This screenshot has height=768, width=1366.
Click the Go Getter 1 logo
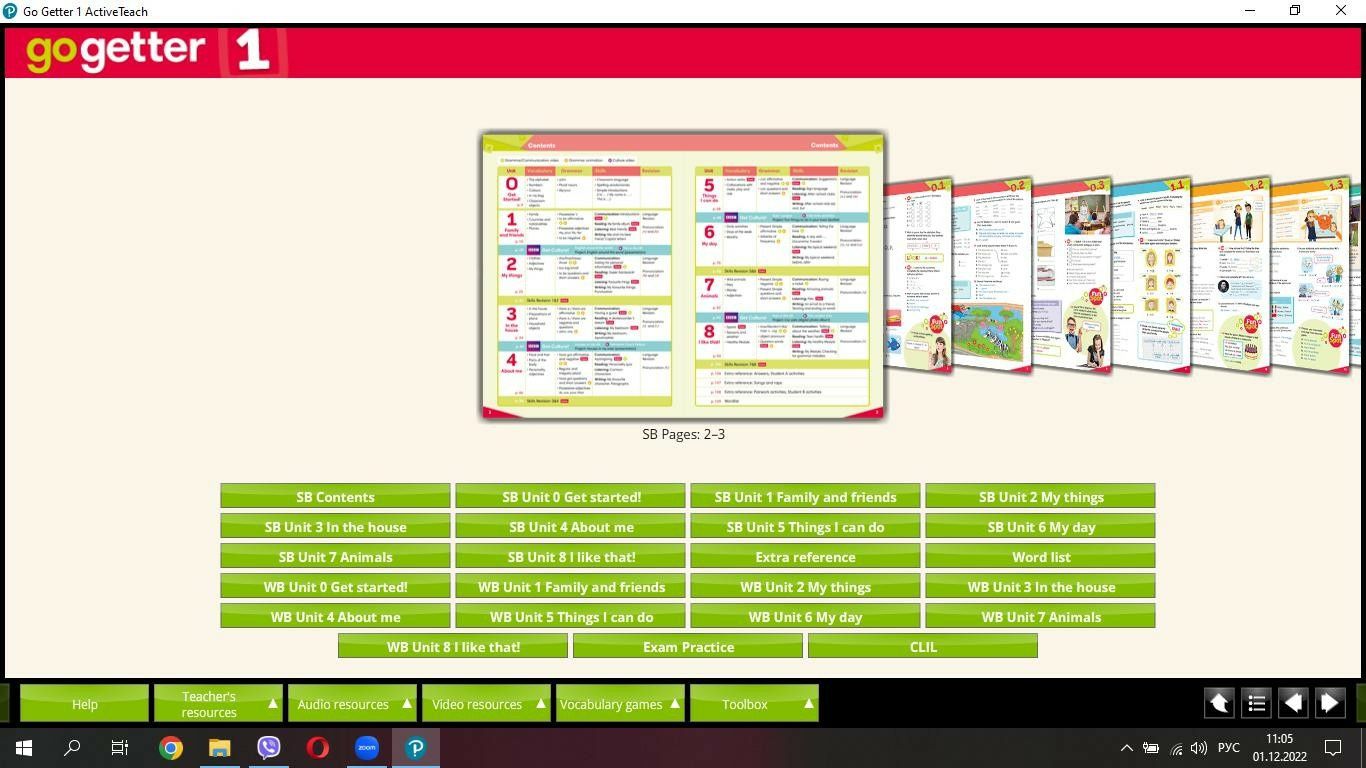click(x=156, y=51)
